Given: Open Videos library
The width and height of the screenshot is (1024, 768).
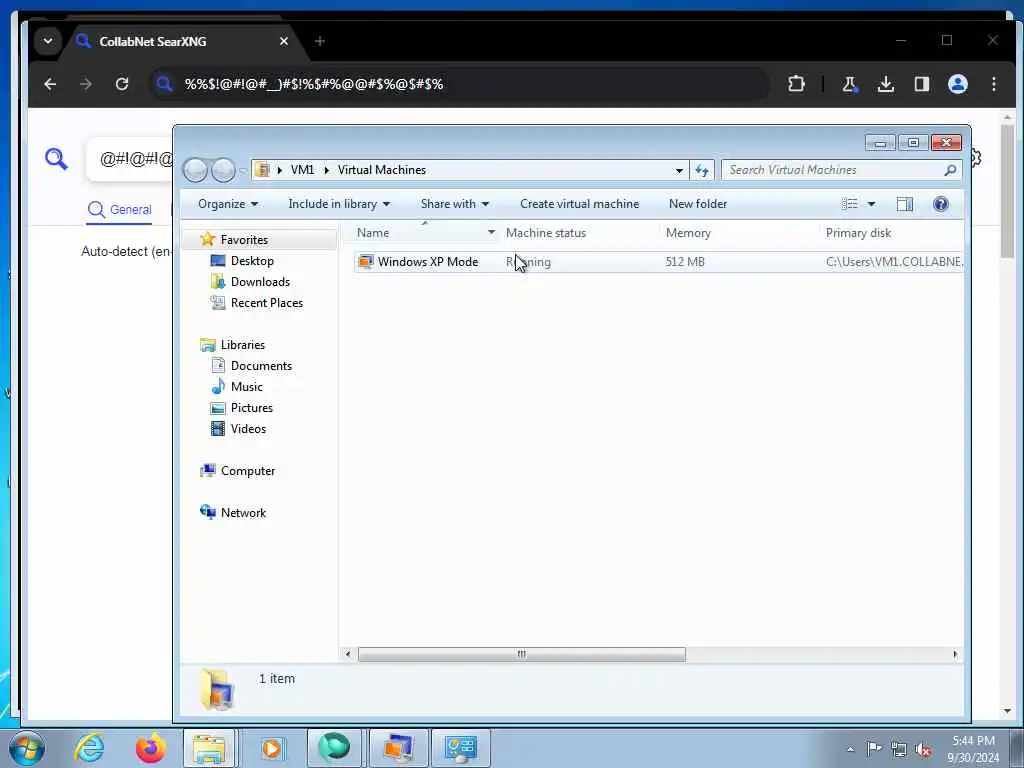Looking at the screenshot, I should tap(248, 428).
